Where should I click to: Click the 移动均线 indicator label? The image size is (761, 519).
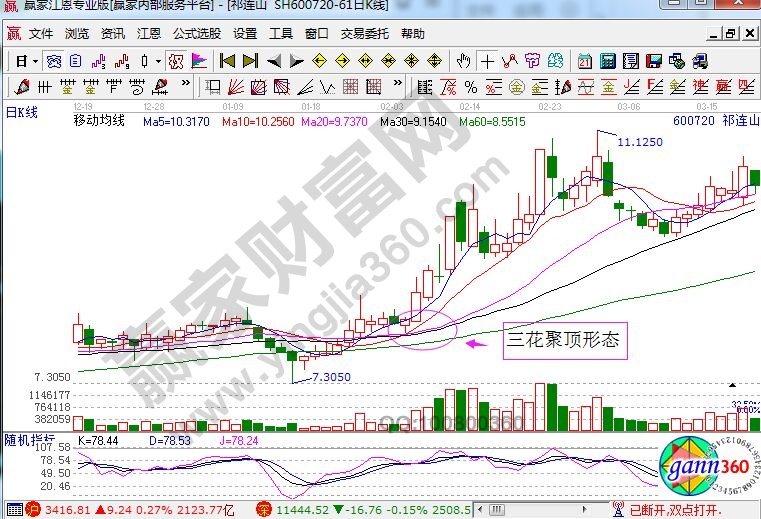99,121
